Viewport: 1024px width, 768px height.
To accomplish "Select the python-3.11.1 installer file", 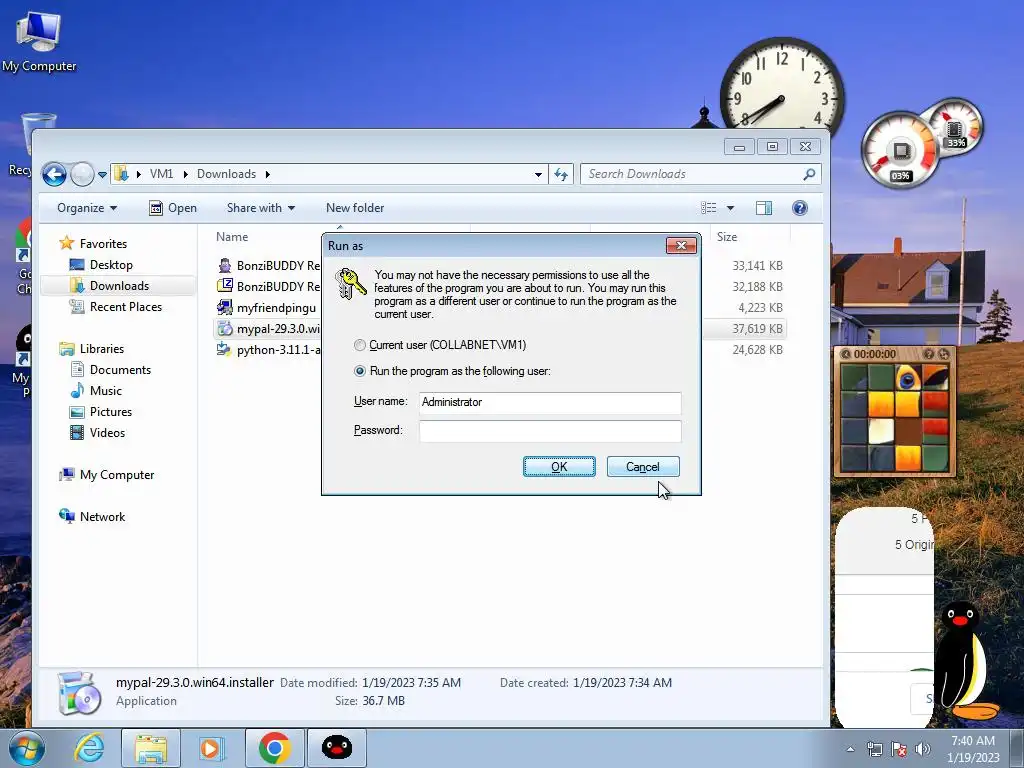I will (x=278, y=349).
